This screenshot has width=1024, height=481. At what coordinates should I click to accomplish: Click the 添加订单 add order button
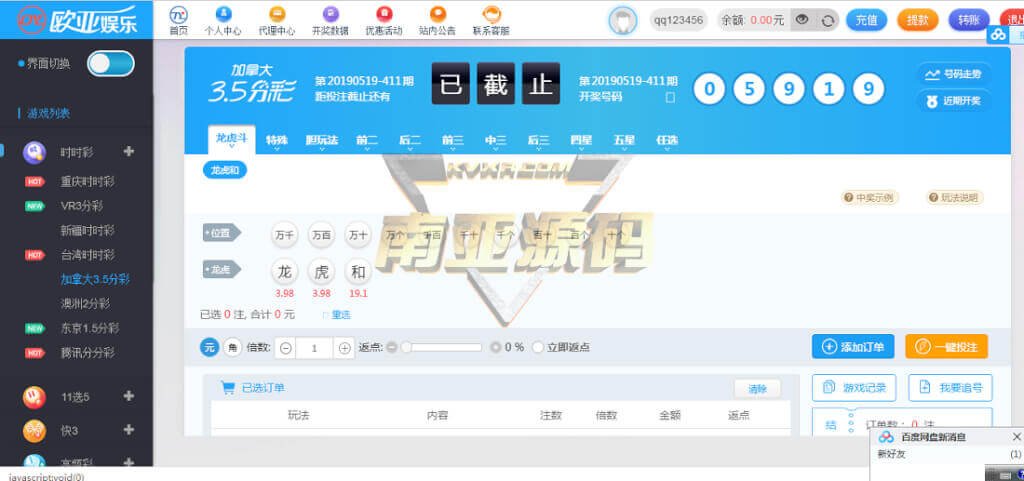(x=852, y=347)
